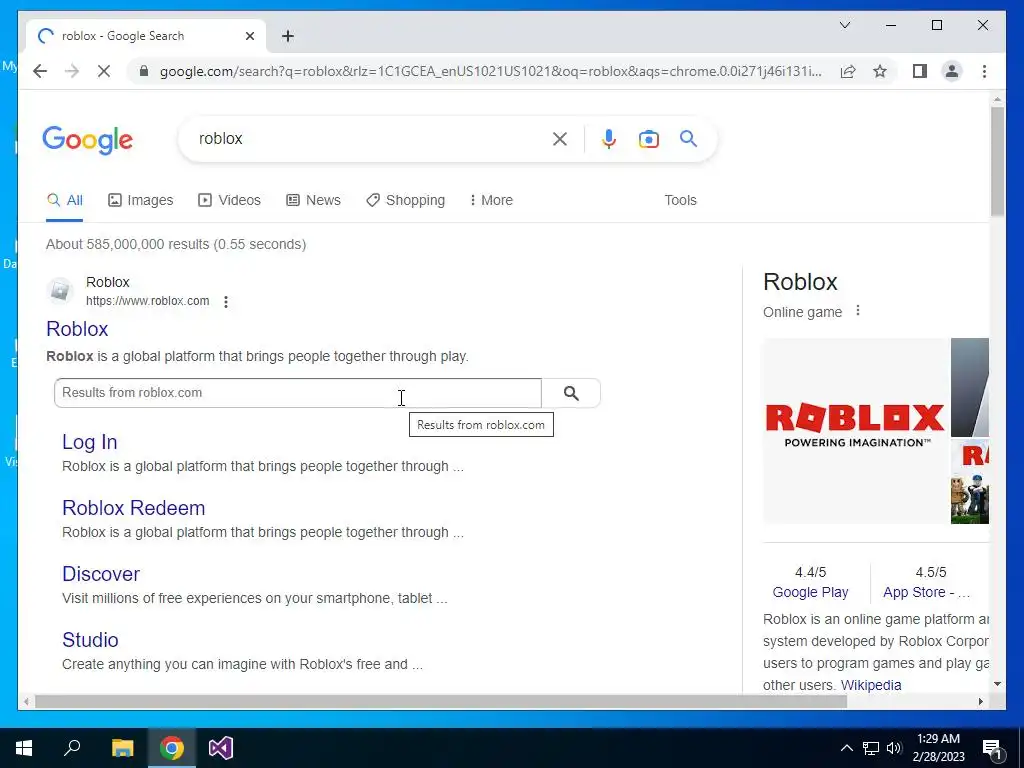Viewport: 1024px width, 768px height.
Task: Open the notification action center icon
Action: tap(991, 748)
